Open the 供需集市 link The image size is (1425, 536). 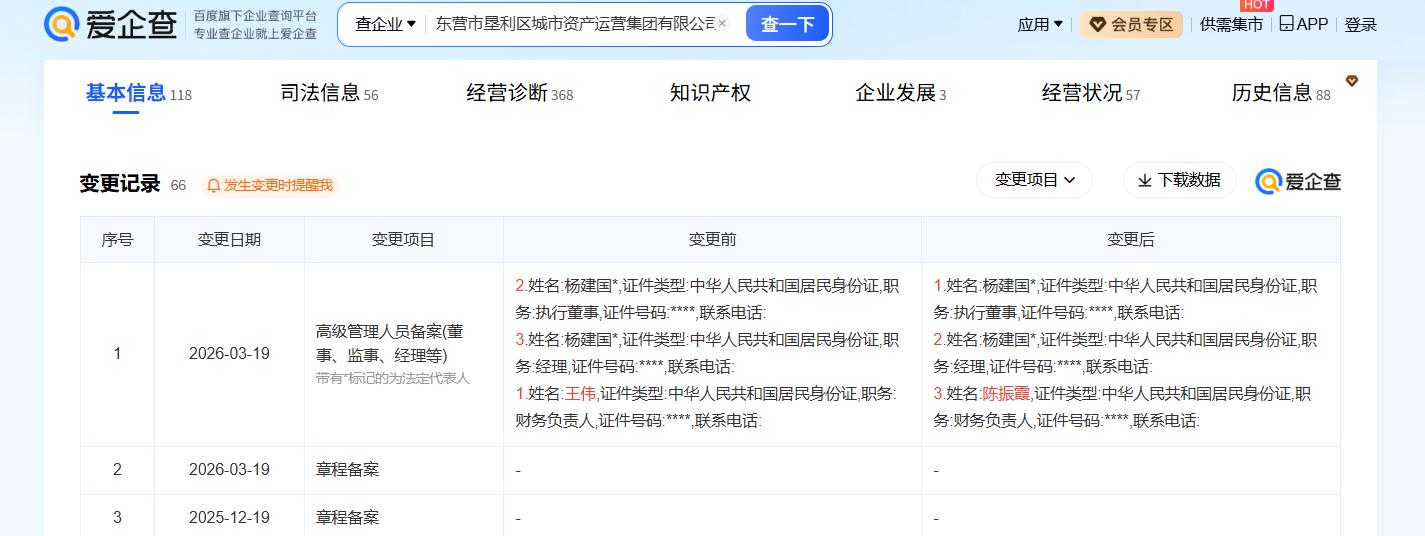(1231, 25)
